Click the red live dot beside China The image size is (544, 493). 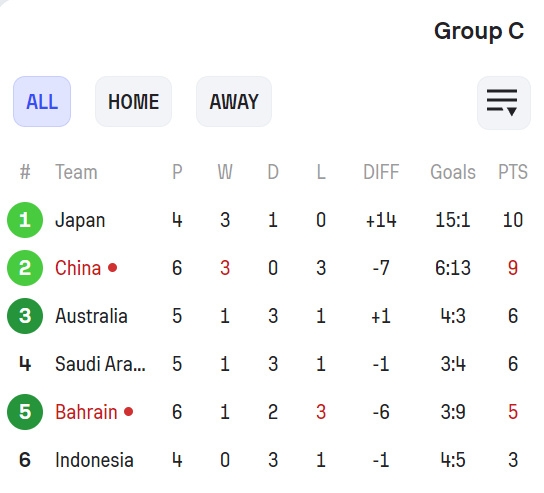click(x=112, y=267)
